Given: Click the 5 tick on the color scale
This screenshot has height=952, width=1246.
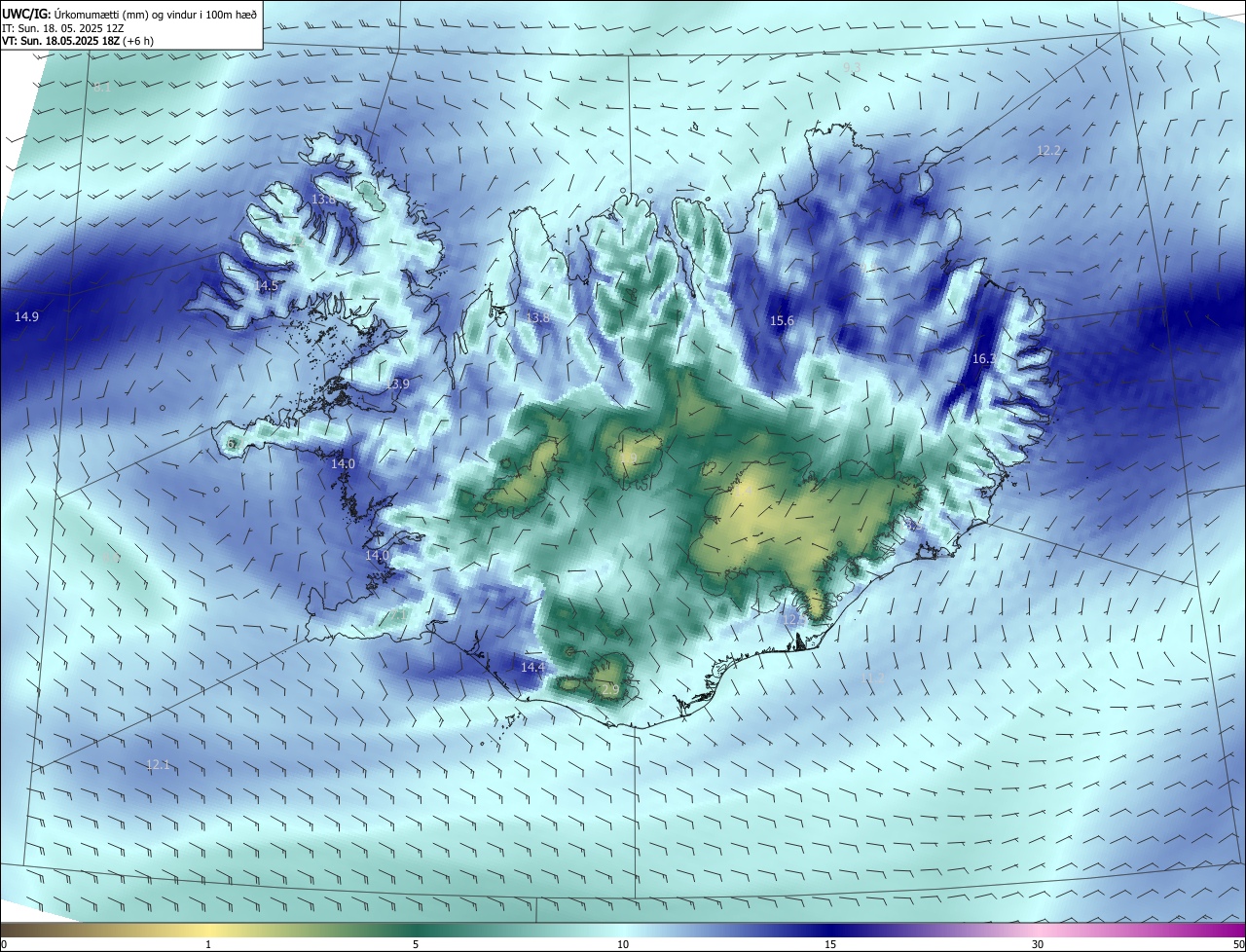Looking at the screenshot, I should tap(416, 944).
